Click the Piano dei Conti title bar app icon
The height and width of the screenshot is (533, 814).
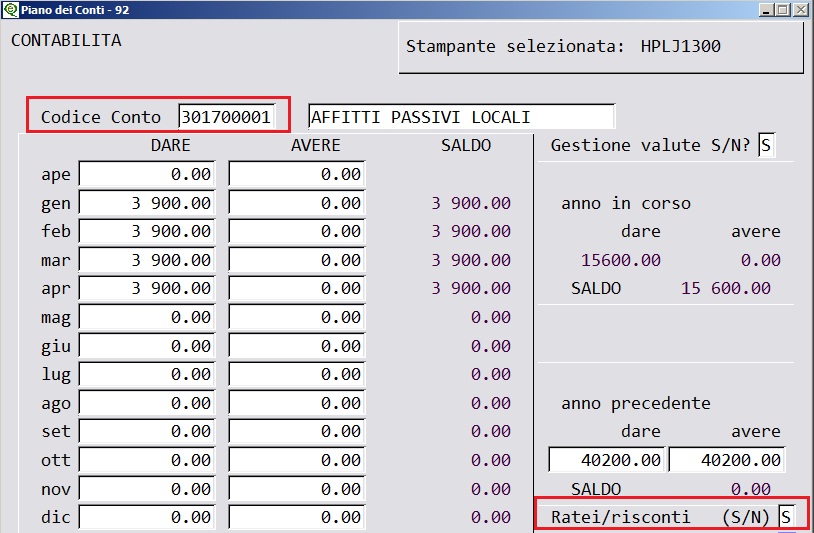coord(10,9)
